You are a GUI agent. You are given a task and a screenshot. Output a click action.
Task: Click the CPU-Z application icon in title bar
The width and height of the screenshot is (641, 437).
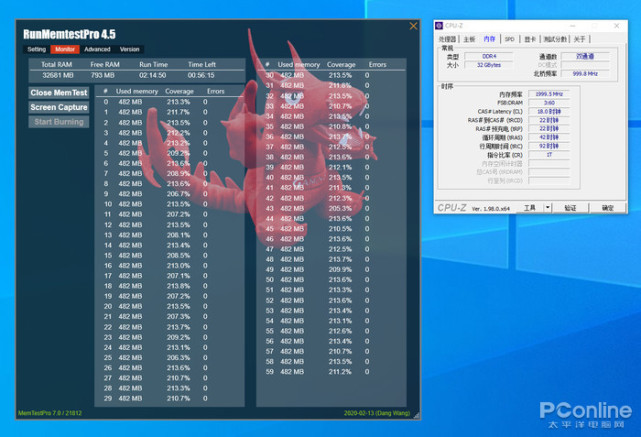pos(439,26)
